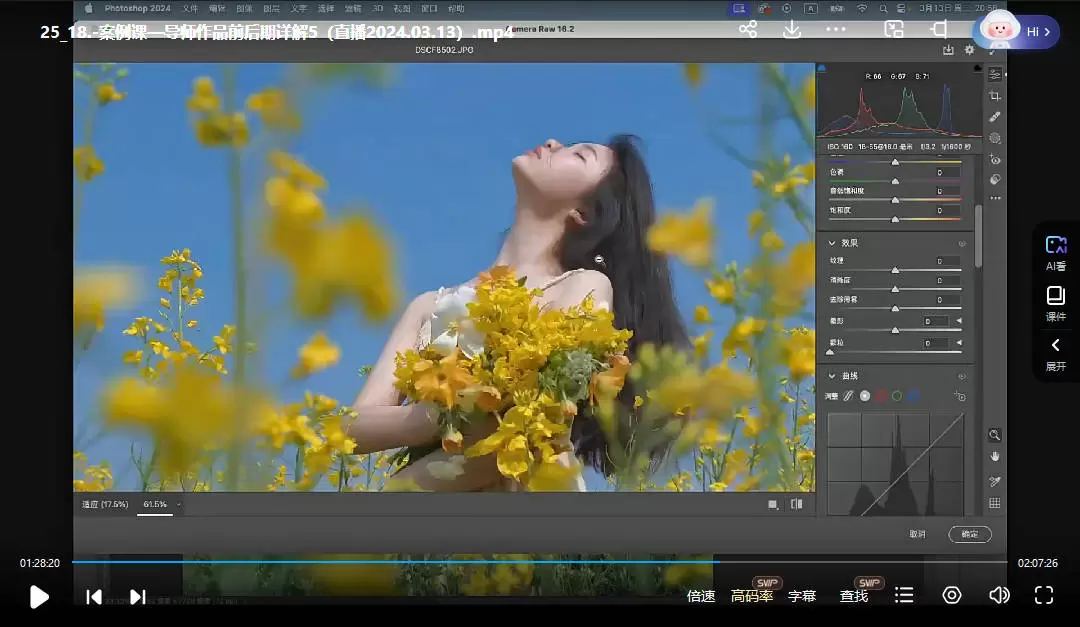This screenshot has height=627, width=1080.
Task: Select the Healing brush tool
Action: [995, 117]
